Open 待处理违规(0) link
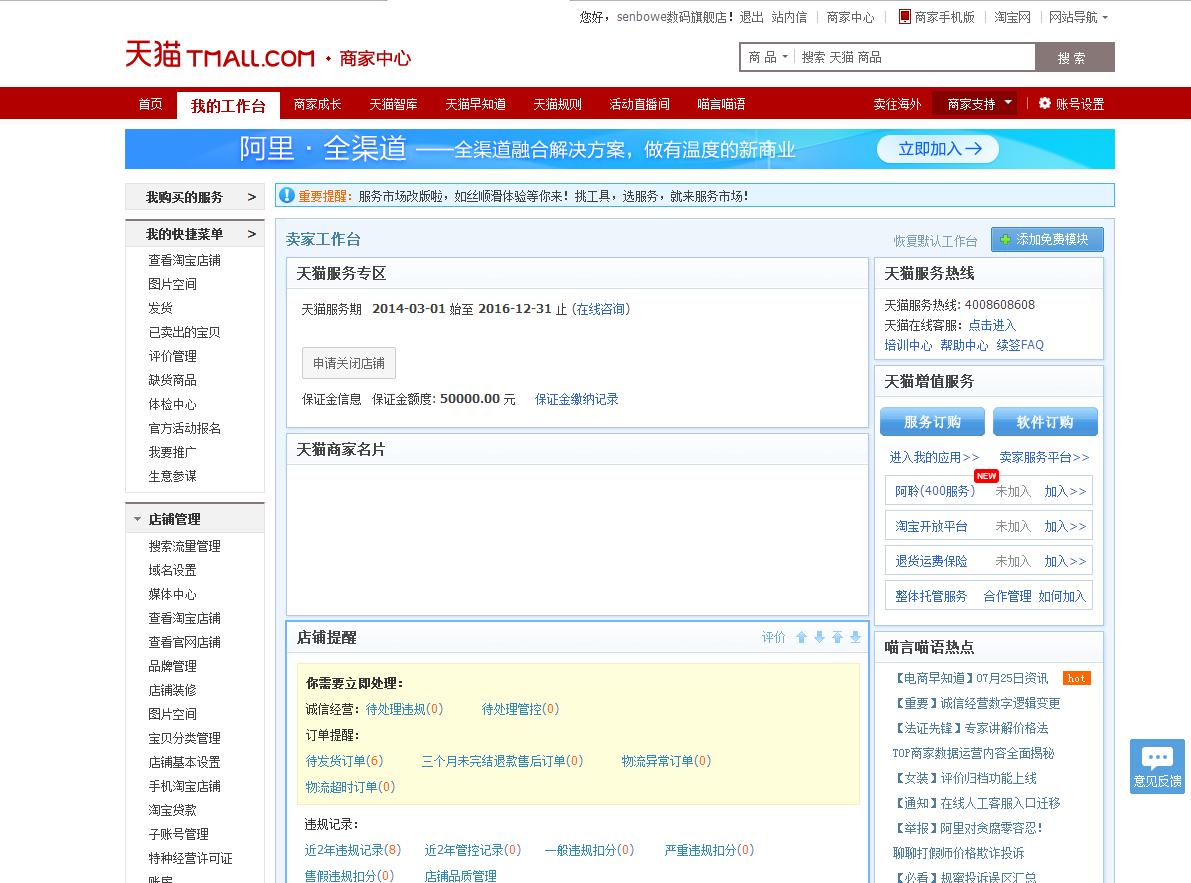The image size is (1191, 883). tap(404, 709)
